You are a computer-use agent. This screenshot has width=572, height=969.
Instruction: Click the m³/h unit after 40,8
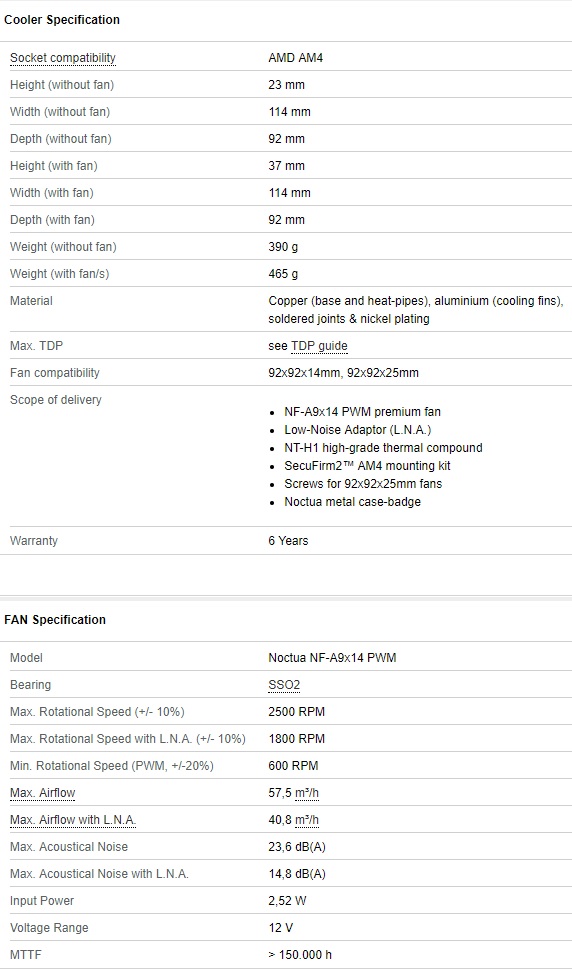point(307,819)
